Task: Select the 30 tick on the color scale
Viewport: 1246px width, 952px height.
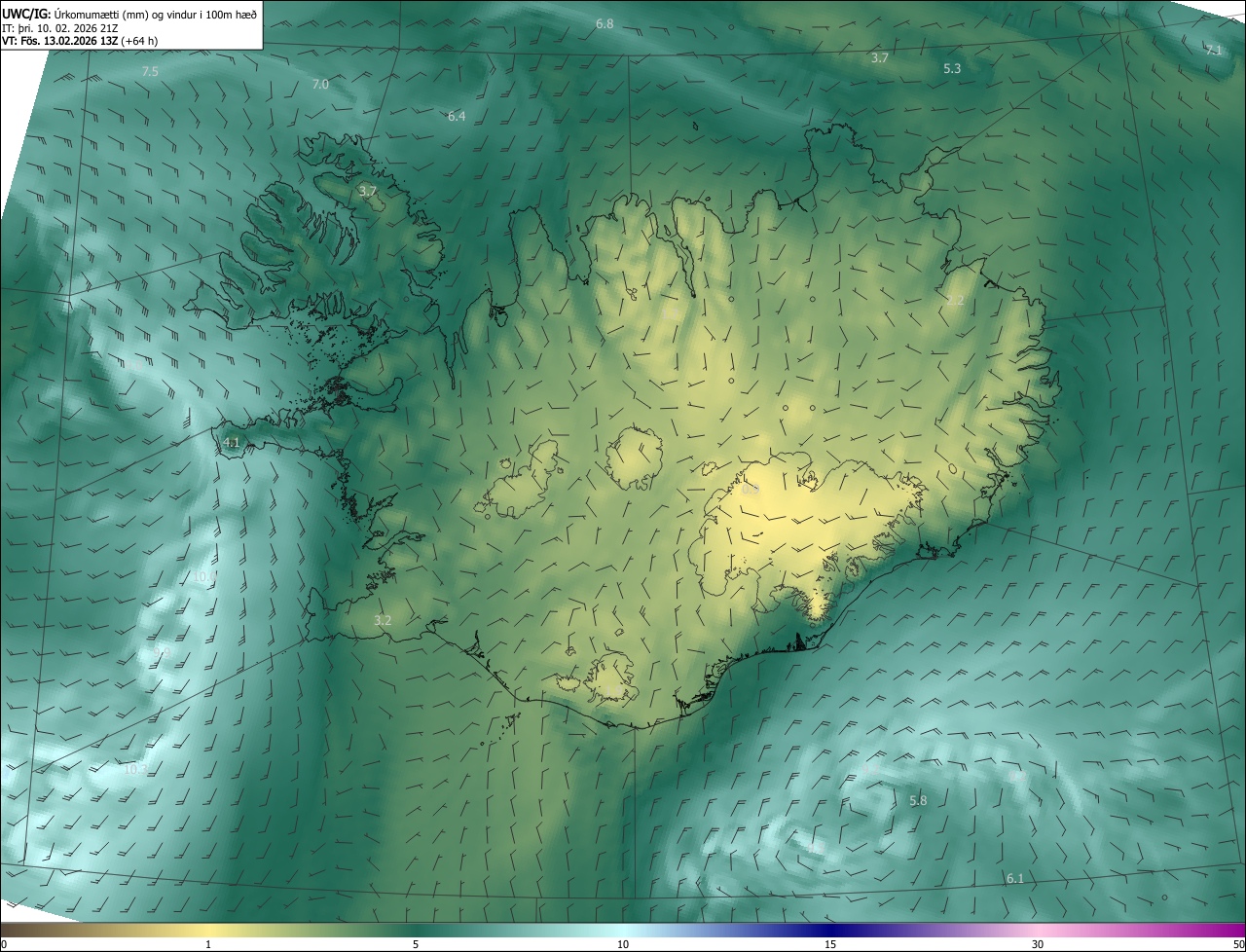Action: point(1038,944)
